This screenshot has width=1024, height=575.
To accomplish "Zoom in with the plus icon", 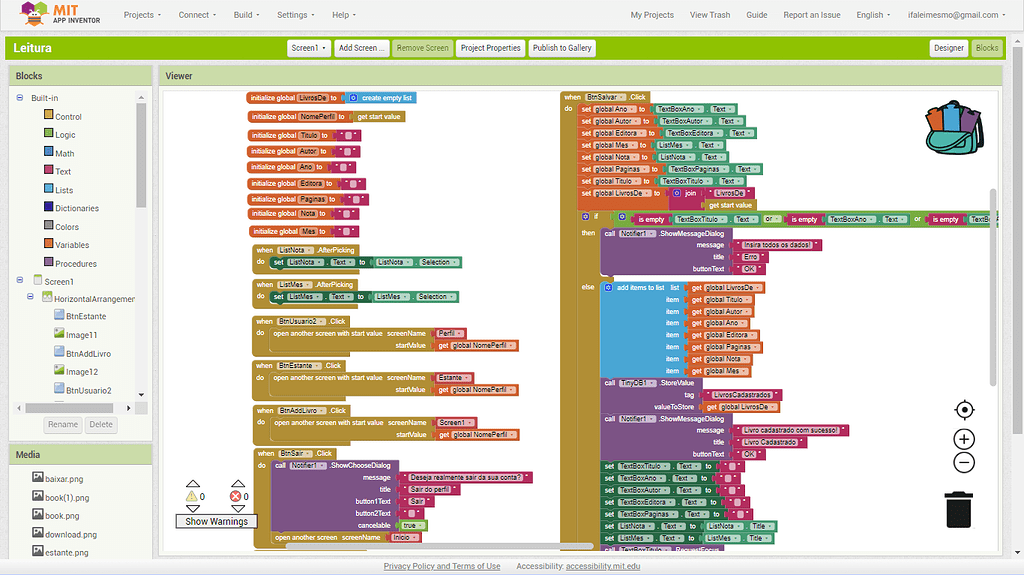I will tap(964, 439).
